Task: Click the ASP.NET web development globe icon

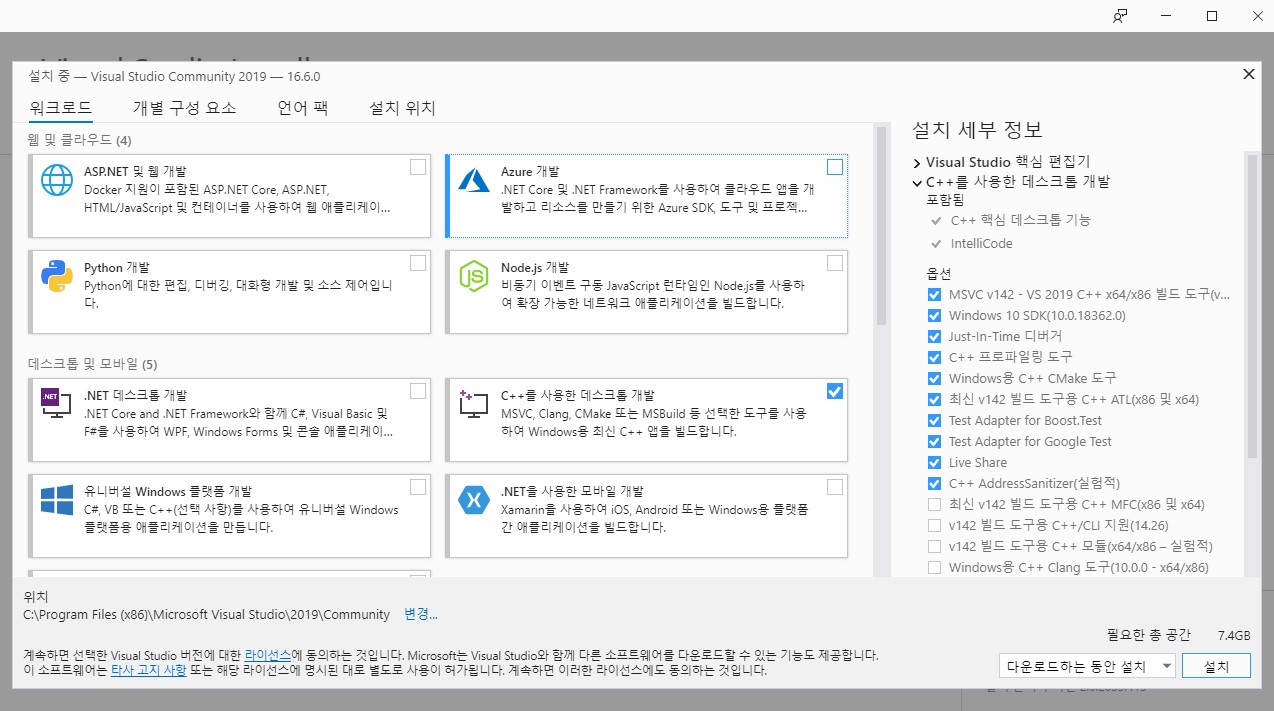Action: point(57,180)
